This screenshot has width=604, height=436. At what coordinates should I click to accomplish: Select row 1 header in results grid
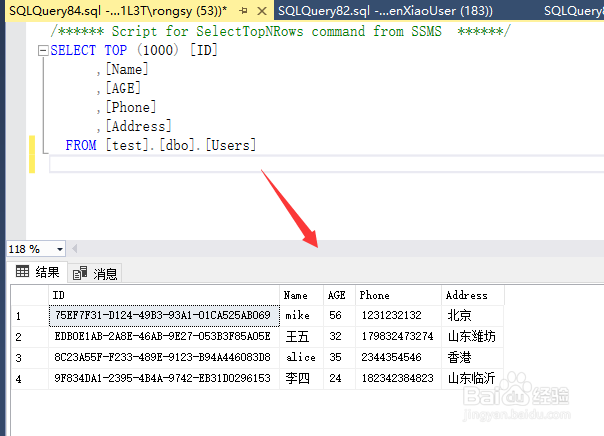point(30,316)
